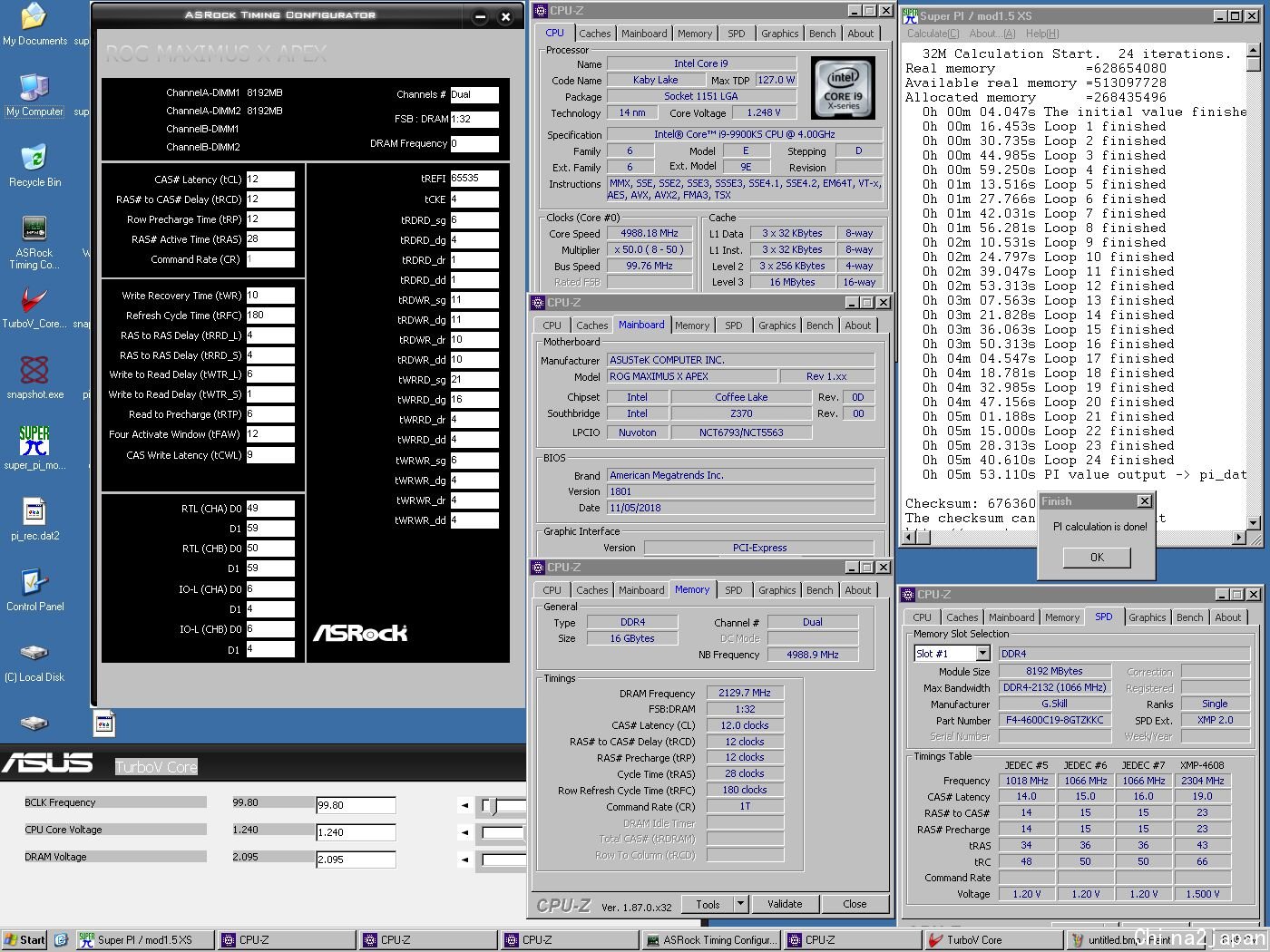Select the Core Speed value 4988.18 MHz
1270x952 pixels.
[x=650, y=233]
